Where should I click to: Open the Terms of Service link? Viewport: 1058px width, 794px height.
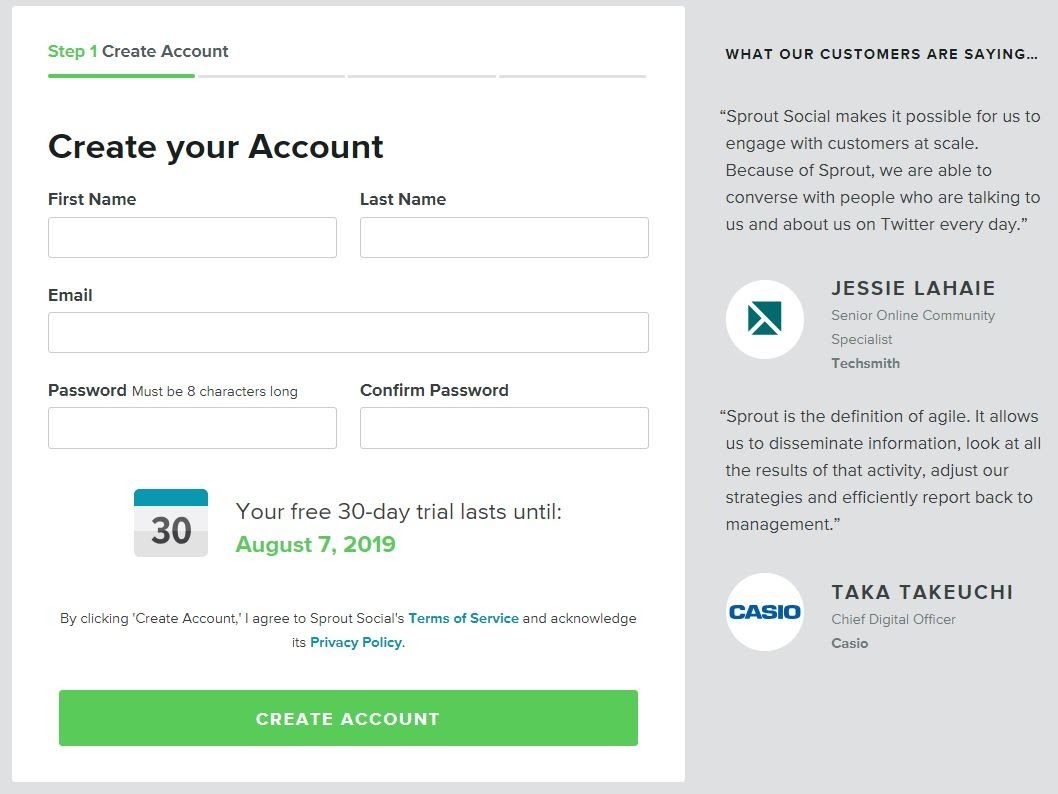pyautogui.click(x=463, y=618)
